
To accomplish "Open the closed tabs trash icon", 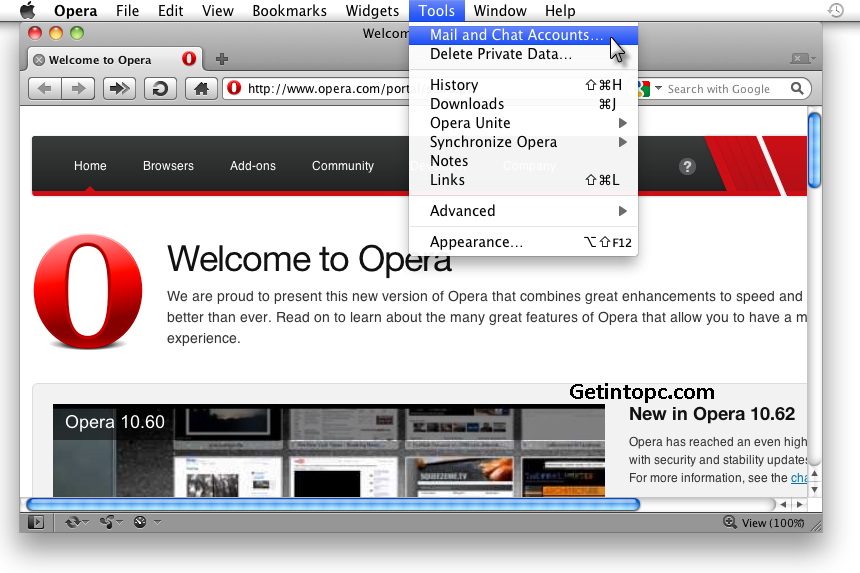I will (x=804, y=58).
